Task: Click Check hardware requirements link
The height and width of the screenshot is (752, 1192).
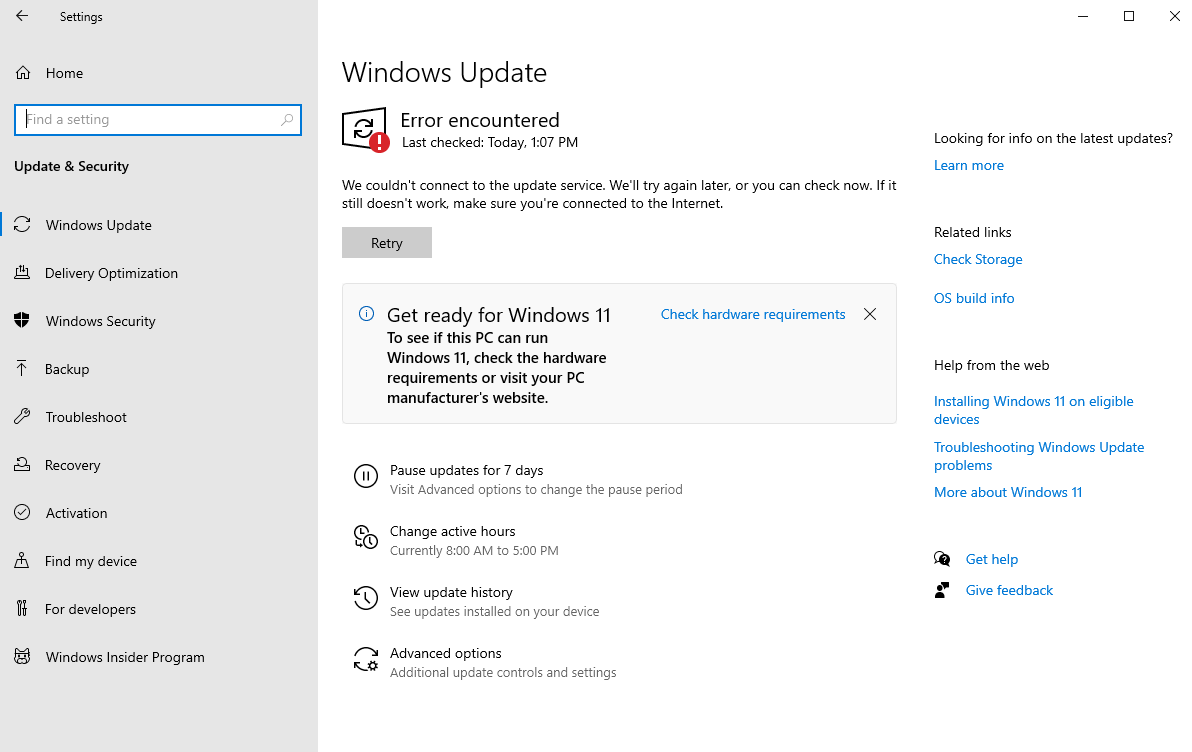Action: (753, 314)
